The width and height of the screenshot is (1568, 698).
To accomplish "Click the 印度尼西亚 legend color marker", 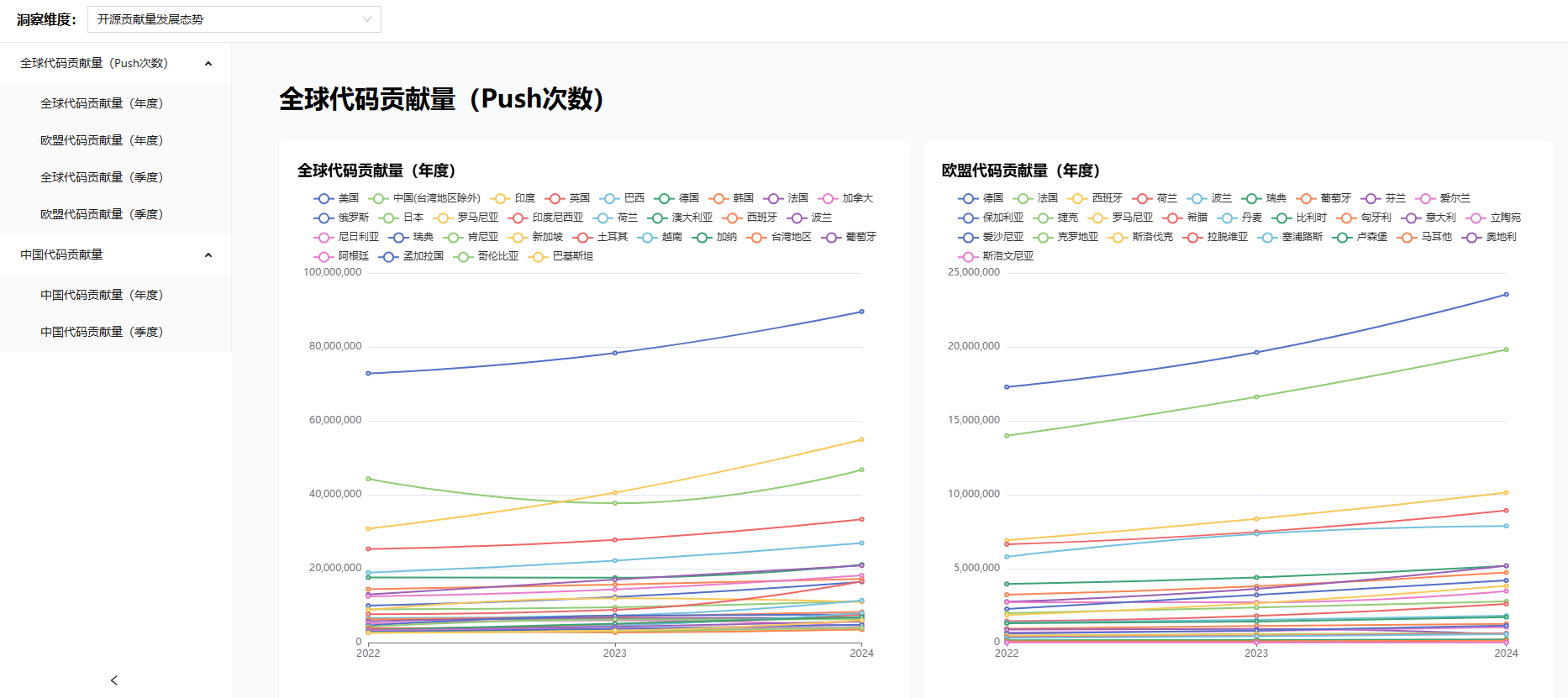I will pyautogui.click(x=518, y=218).
